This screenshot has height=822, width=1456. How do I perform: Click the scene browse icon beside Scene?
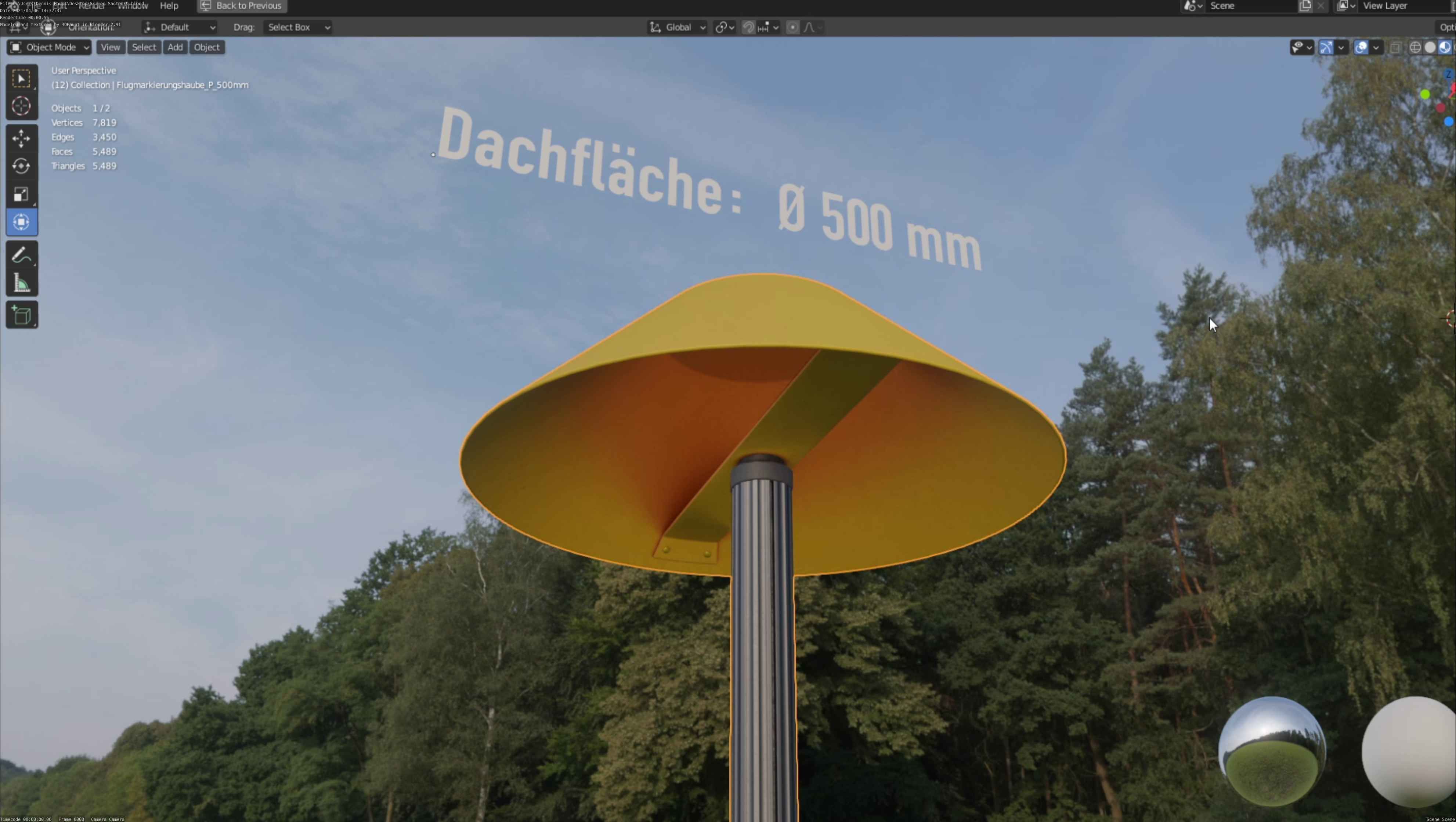pos(1193,6)
